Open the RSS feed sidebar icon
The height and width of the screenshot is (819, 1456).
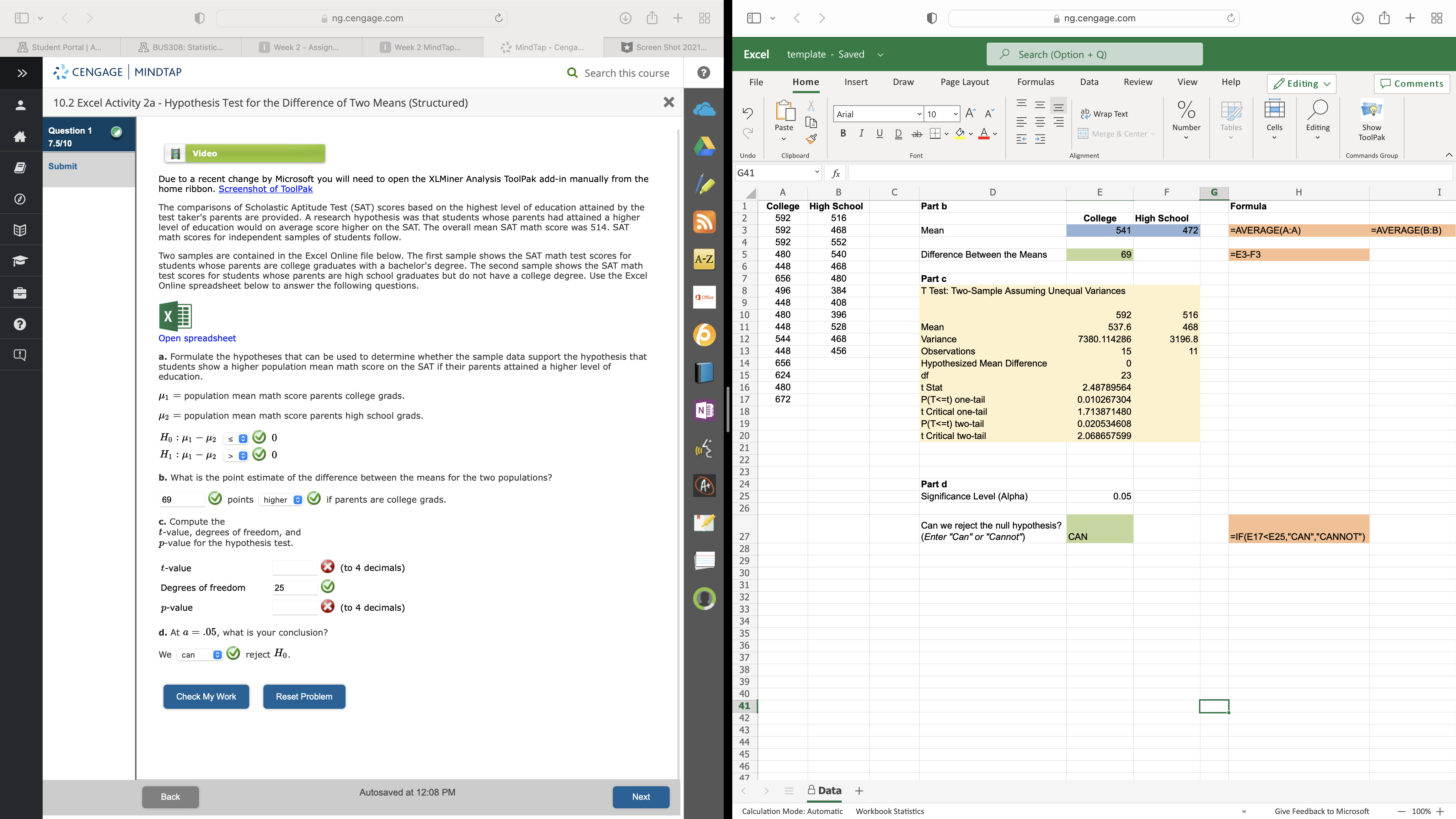tap(704, 221)
